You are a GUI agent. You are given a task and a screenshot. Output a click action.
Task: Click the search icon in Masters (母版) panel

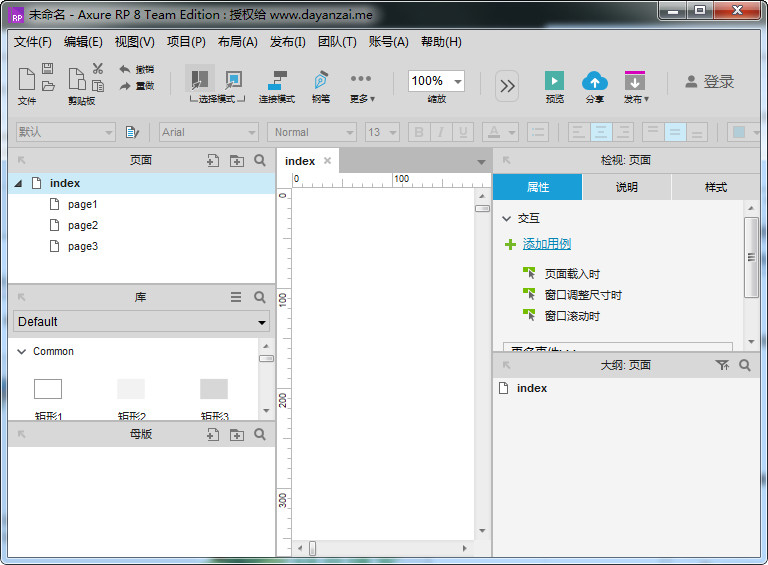coord(260,435)
